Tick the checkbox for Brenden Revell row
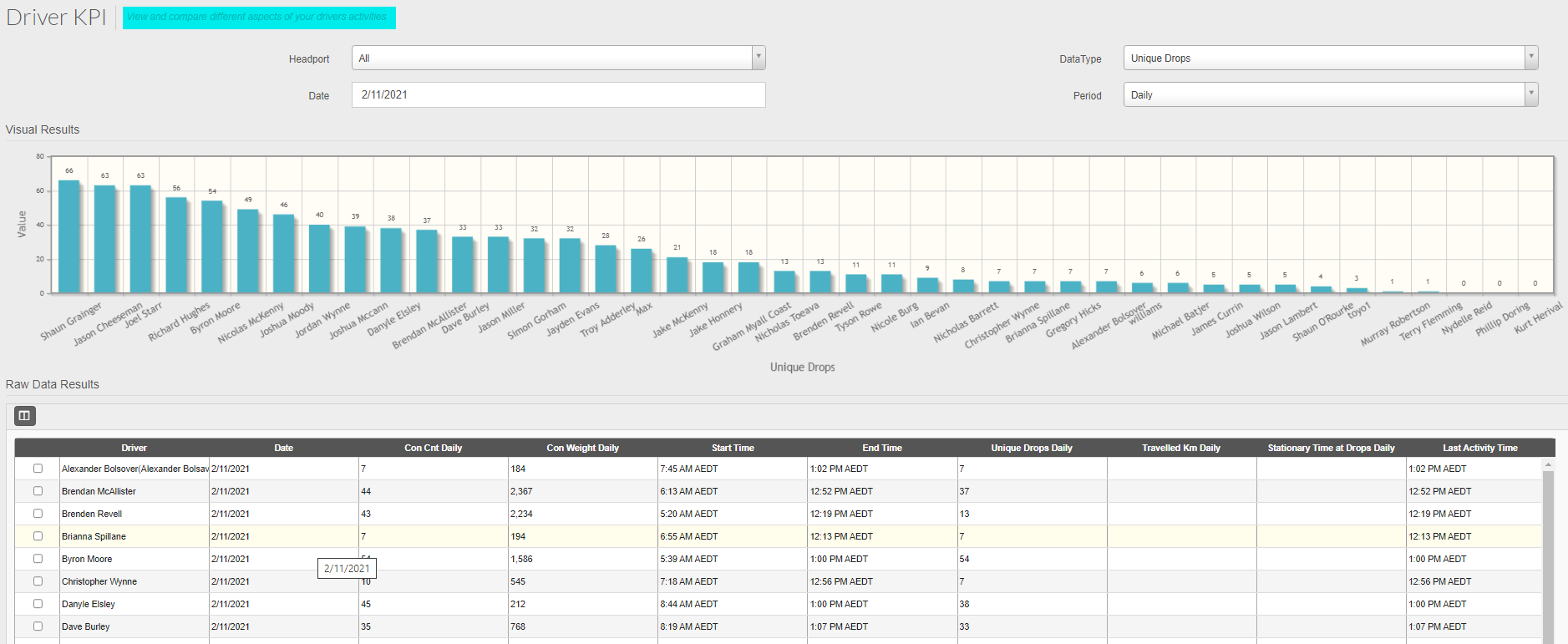 click(38, 514)
